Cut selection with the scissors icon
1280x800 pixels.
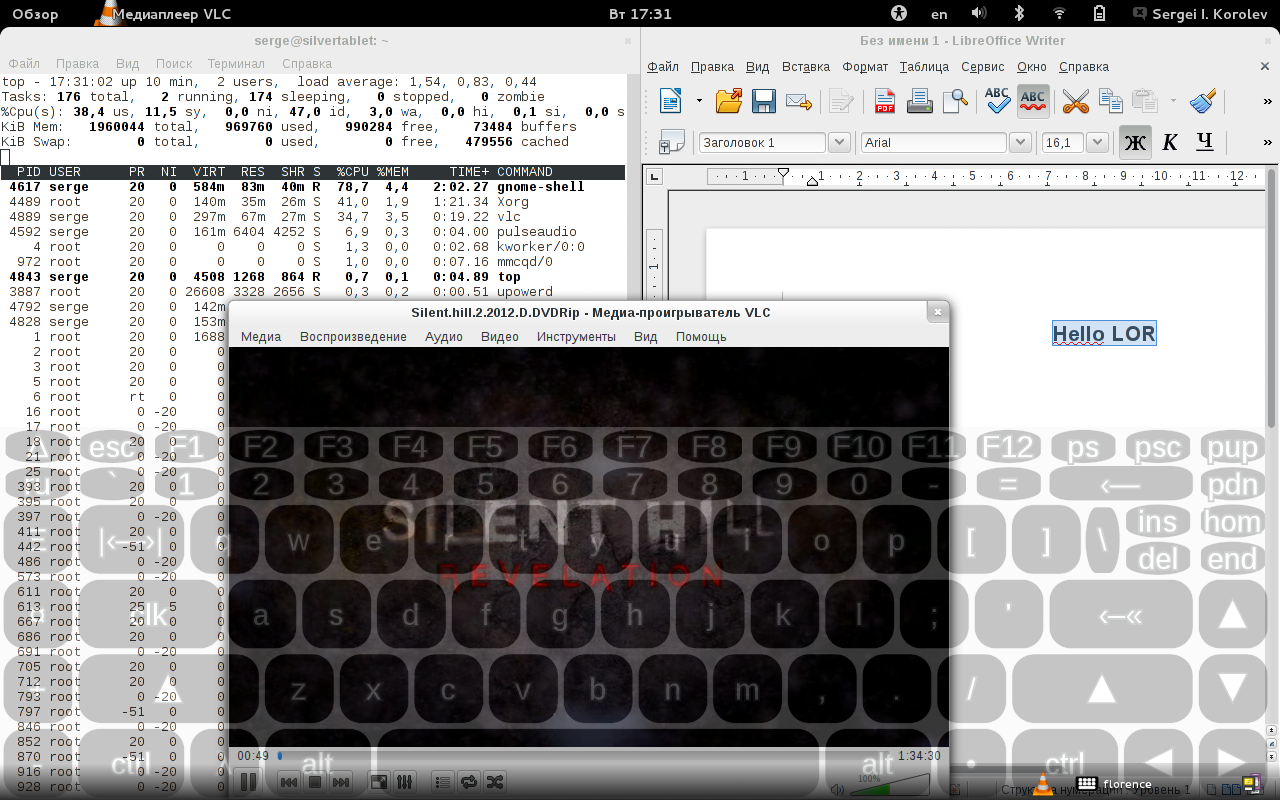pyautogui.click(x=1075, y=101)
